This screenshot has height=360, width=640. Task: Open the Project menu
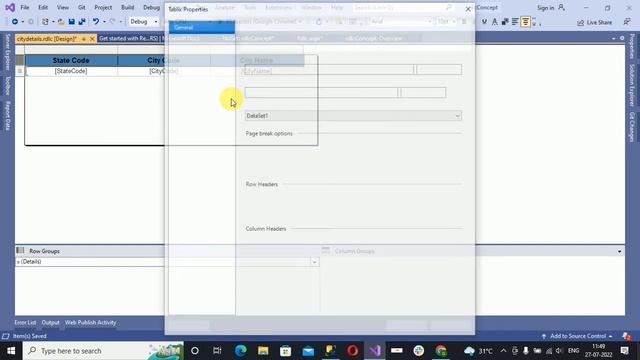pos(103,7)
